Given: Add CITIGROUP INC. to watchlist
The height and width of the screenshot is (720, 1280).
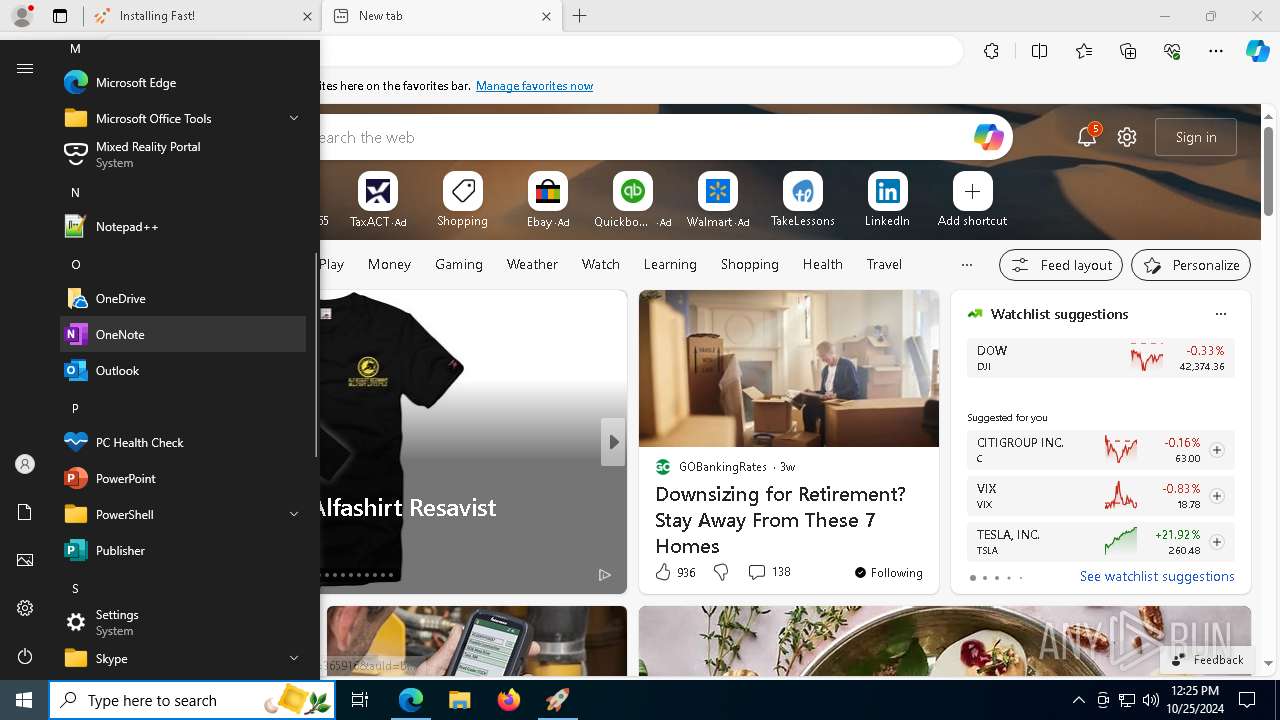Looking at the screenshot, I should (x=1217, y=450).
